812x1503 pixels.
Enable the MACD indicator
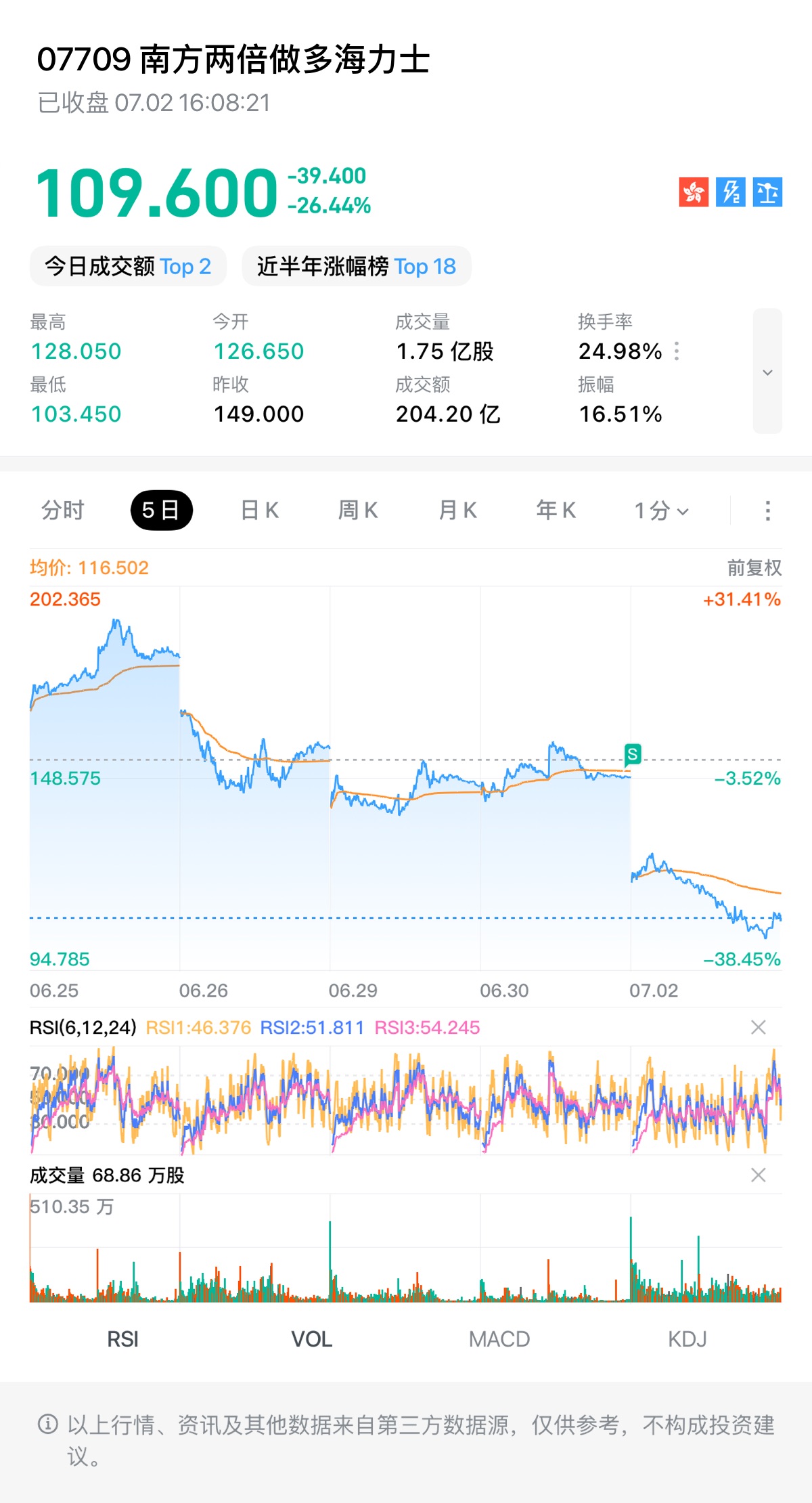click(499, 1339)
